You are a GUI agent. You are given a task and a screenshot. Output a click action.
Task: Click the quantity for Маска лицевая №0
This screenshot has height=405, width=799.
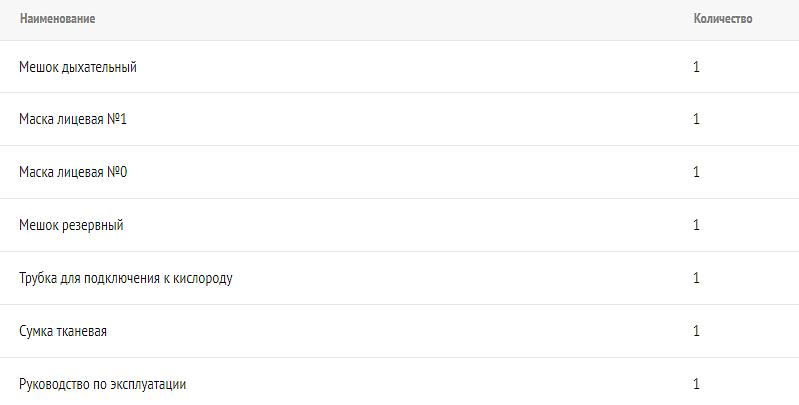coord(696,172)
